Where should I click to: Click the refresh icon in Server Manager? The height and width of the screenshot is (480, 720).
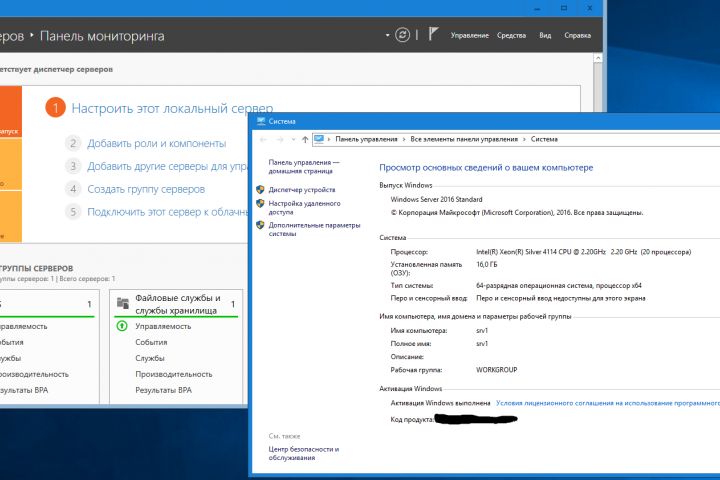[402, 35]
